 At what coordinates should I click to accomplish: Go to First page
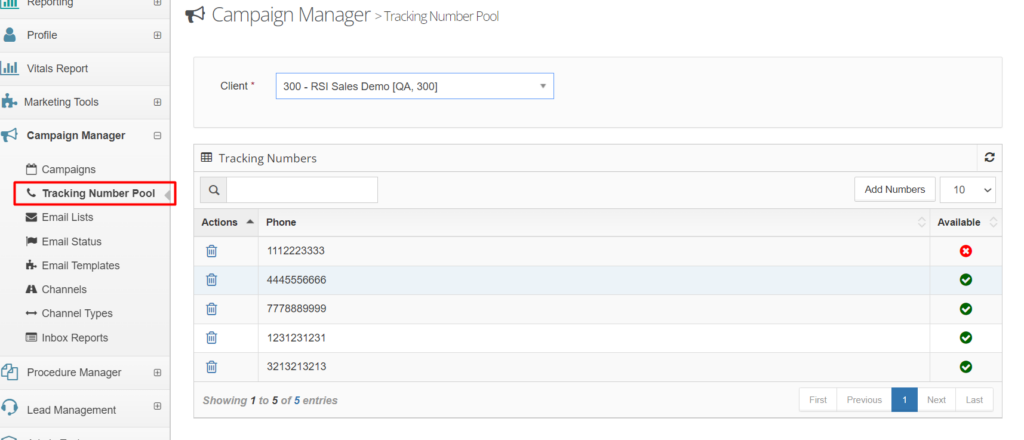pyautogui.click(x=818, y=400)
